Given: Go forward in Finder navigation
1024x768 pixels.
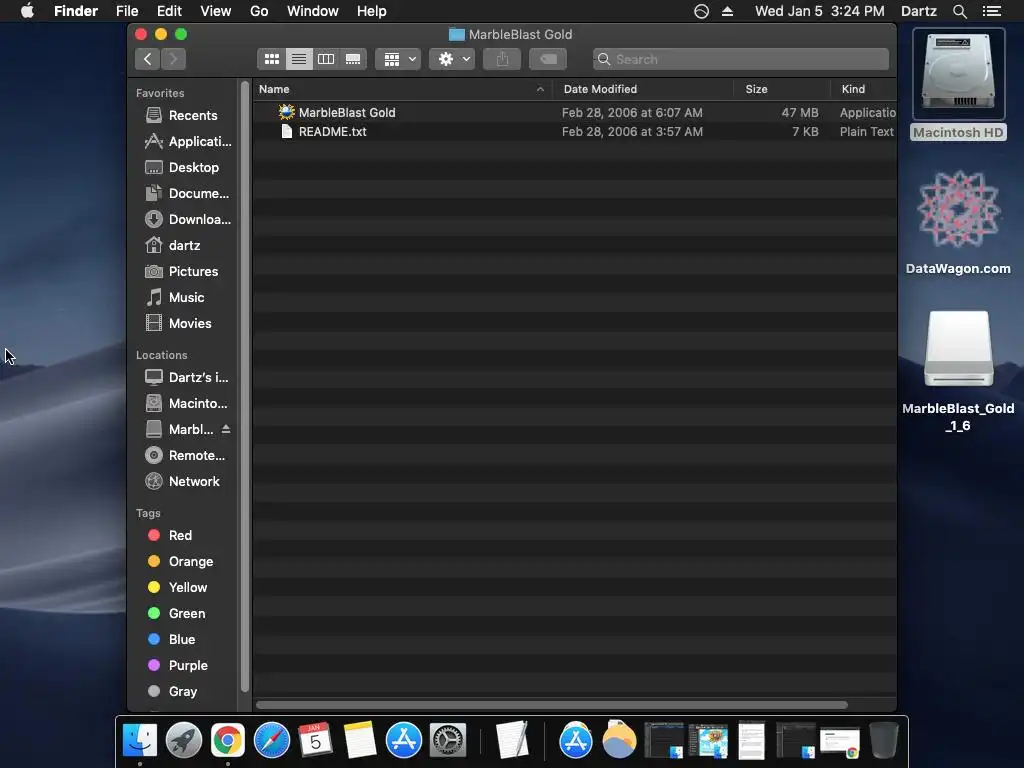Looking at the screenshot, I should (x=174, y=59).
